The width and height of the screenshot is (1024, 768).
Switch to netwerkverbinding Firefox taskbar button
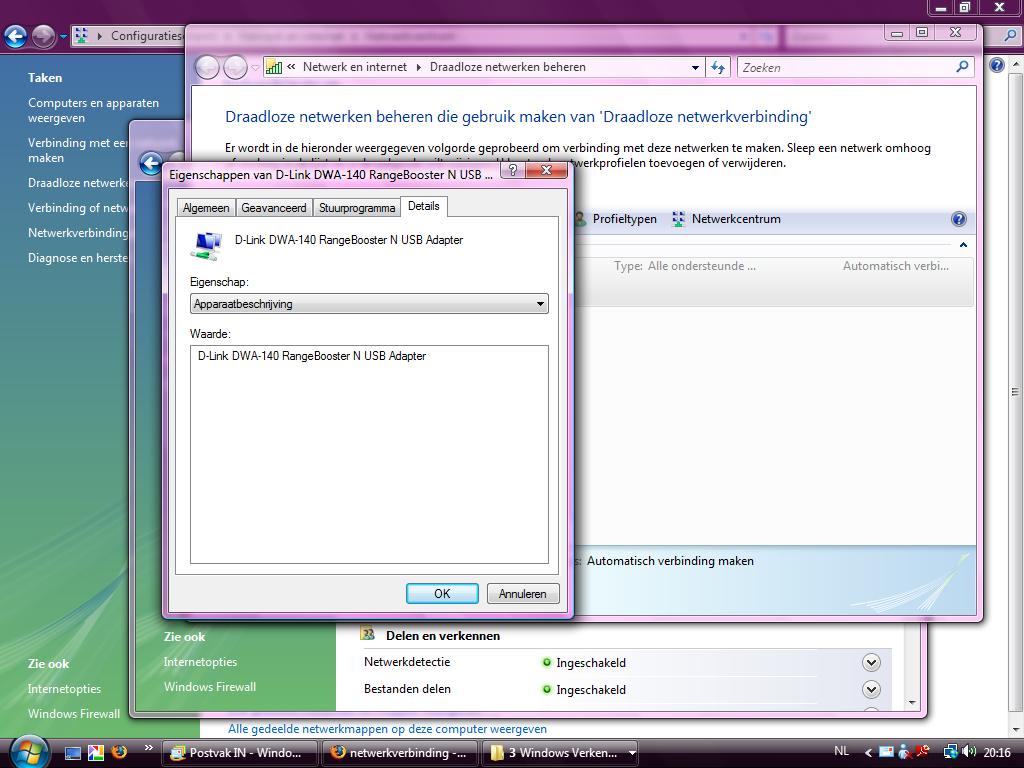tap(400, 752)
